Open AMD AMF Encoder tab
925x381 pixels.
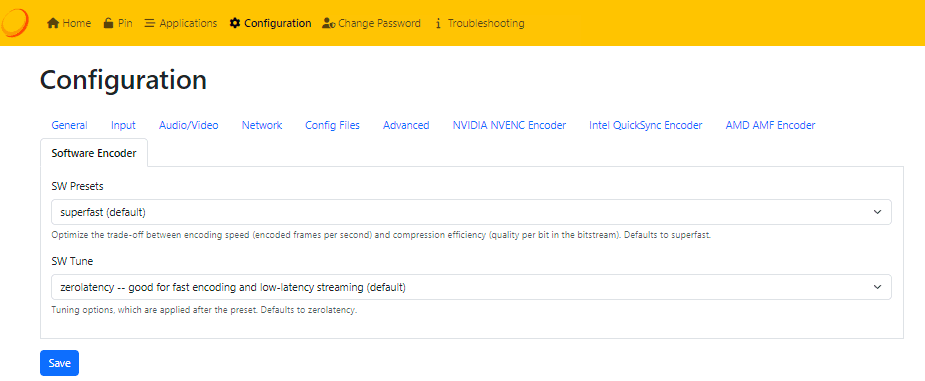770,125
